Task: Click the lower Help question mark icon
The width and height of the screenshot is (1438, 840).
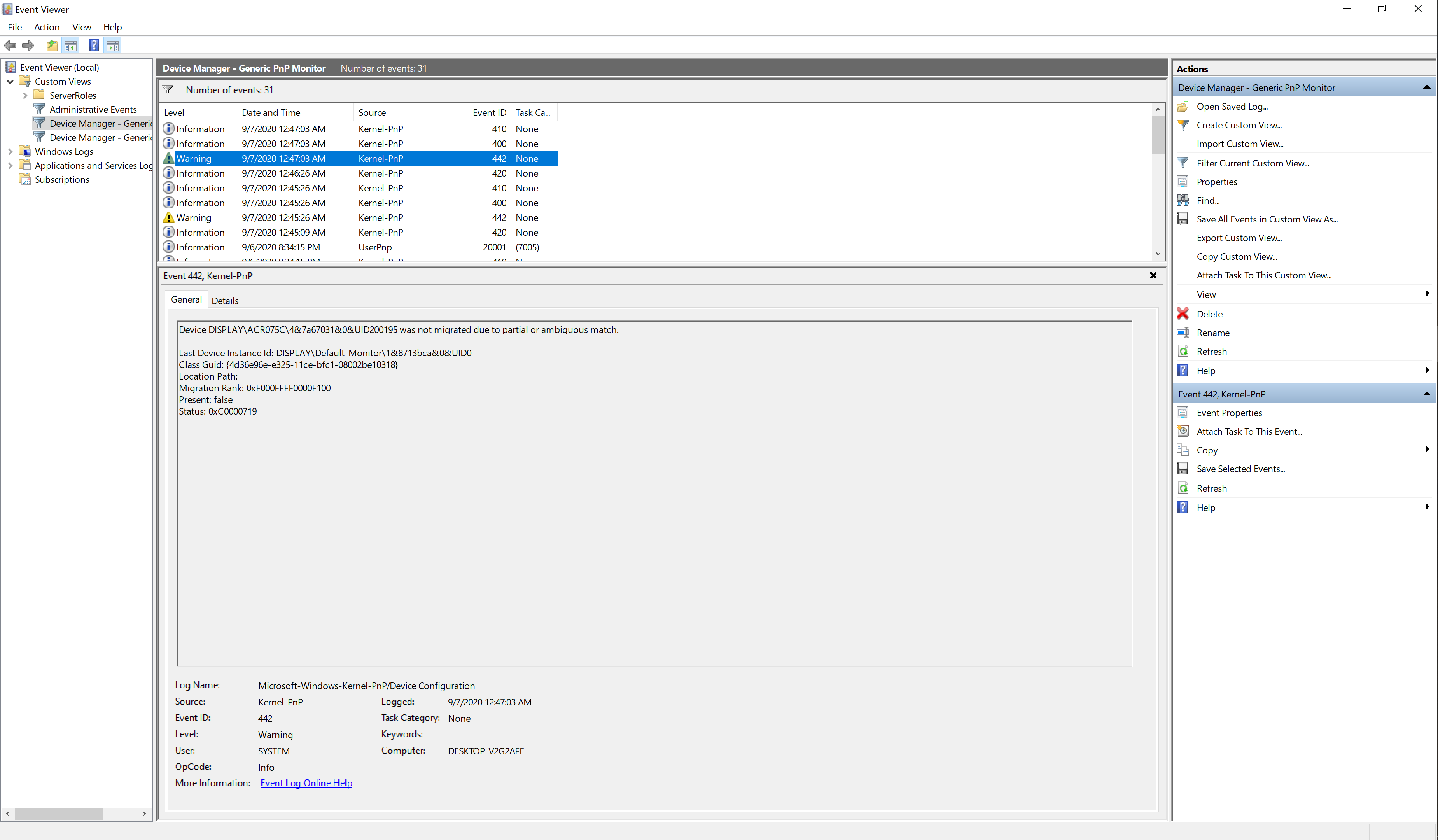Action: click(x=1183, y=508)
